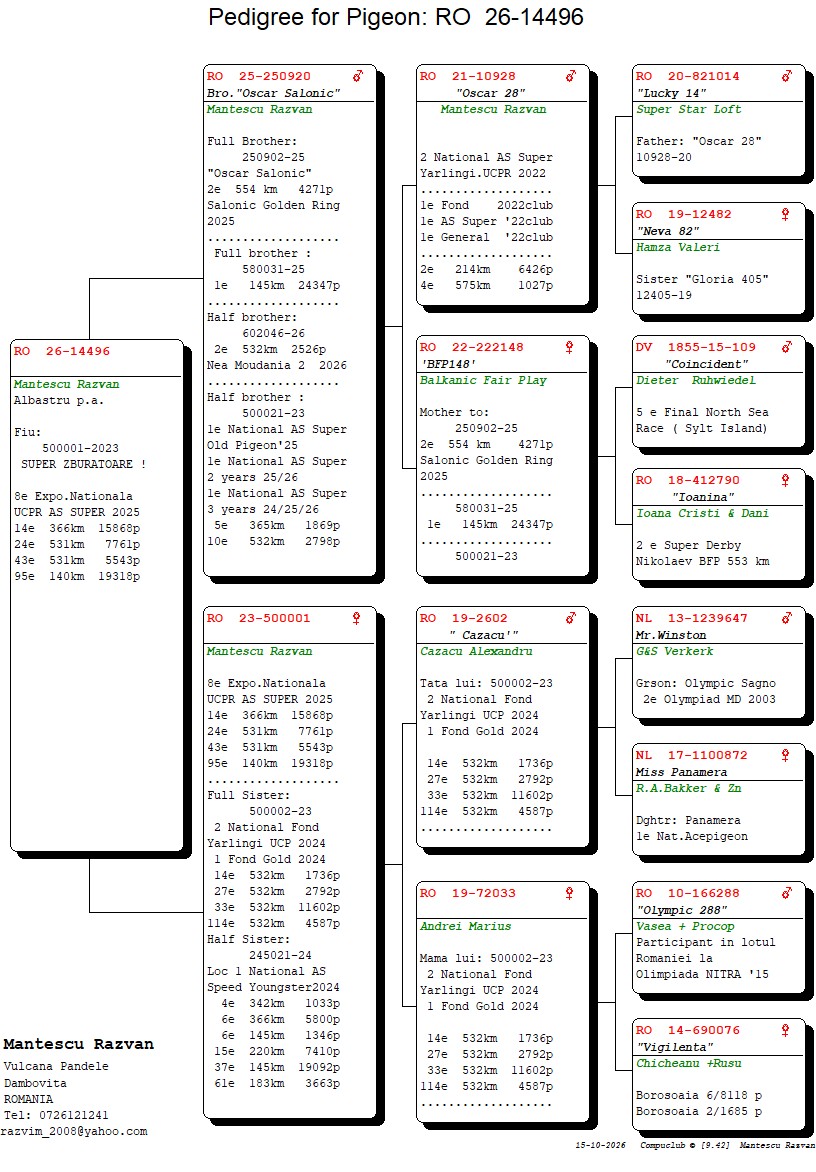This screenshot has width=816, height=1172.
Task: Click the owner name 'R.A.Bakker & Zn'
Action: click(x=689, y=789)
